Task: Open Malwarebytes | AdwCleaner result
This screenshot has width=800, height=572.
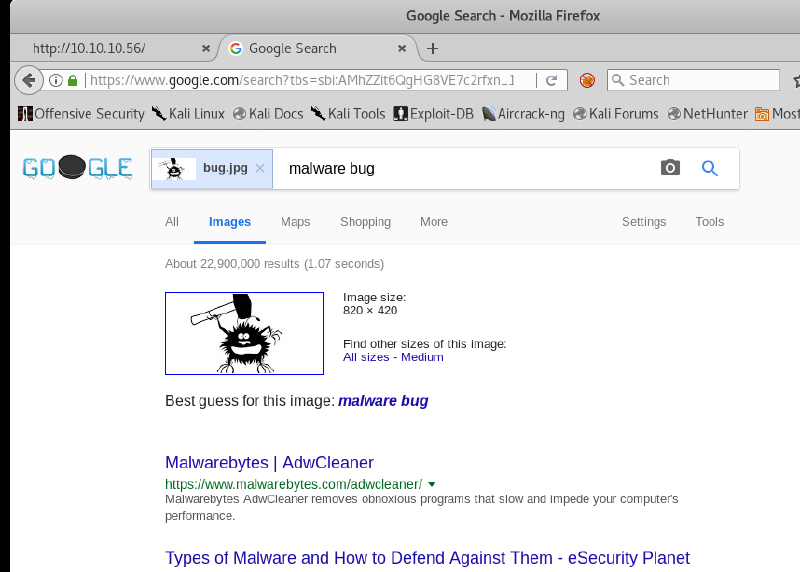Action: [x=269, y=462]
